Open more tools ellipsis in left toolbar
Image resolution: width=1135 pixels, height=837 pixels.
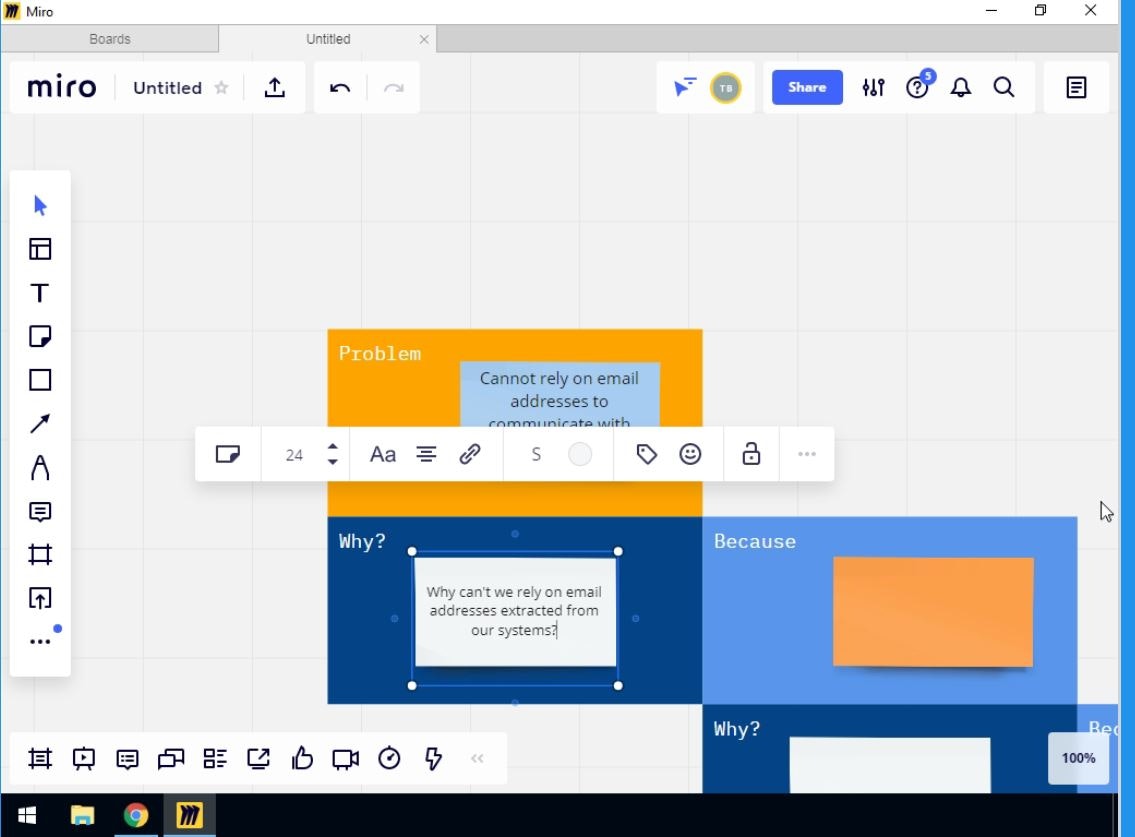pyautogui.click(x=40, y=642)
